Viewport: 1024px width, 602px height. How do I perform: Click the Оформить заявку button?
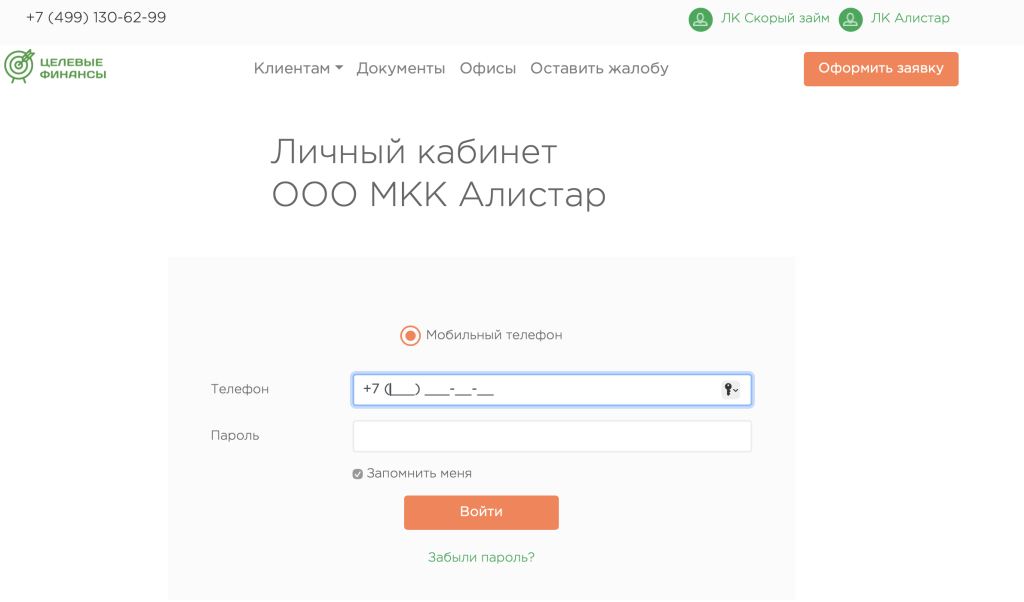[x=880, y=68]
